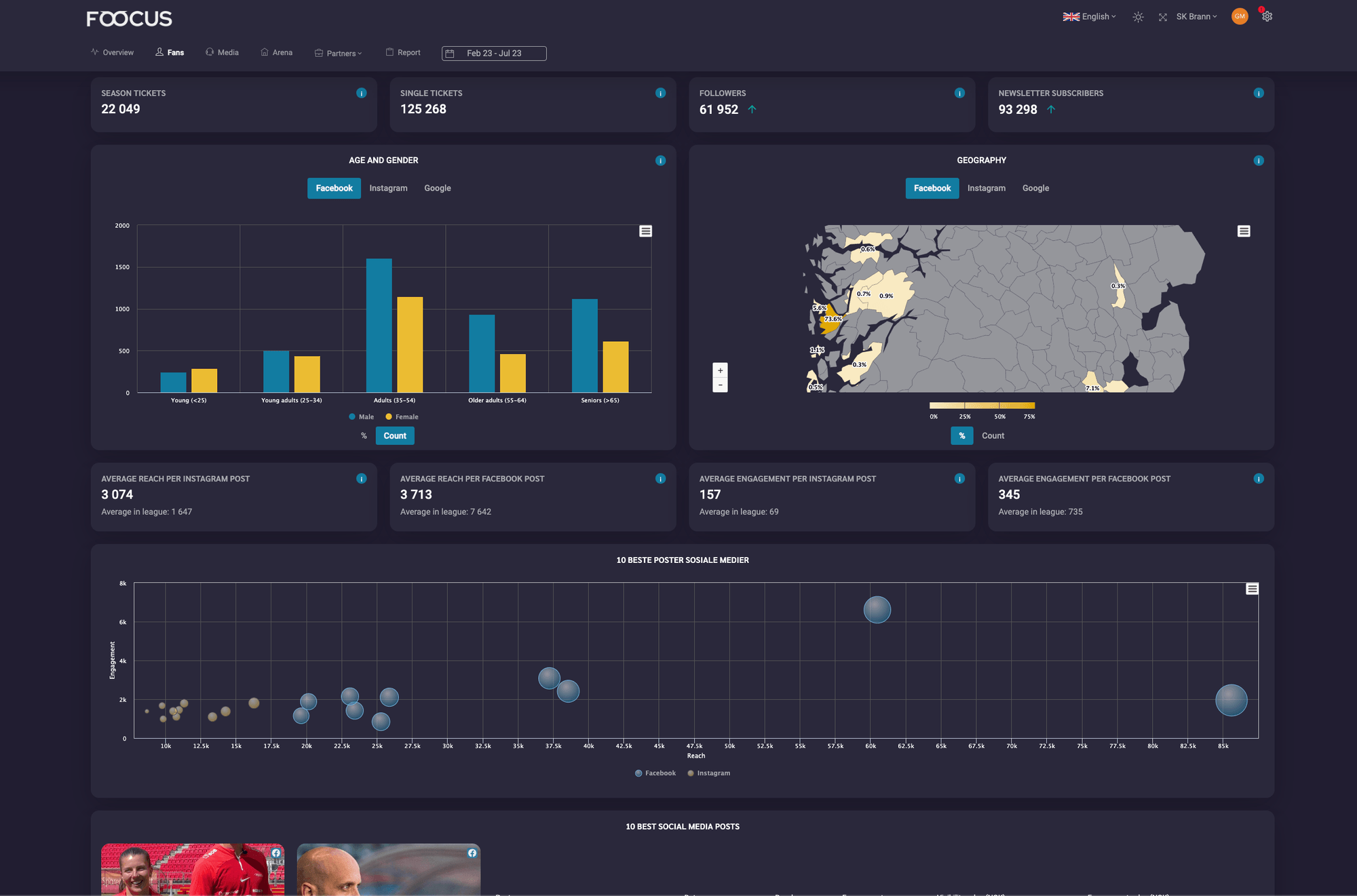The image size is (1357, 896).
Task: Open settings gear with notification badge
Action: click(x=1267, y=16)
